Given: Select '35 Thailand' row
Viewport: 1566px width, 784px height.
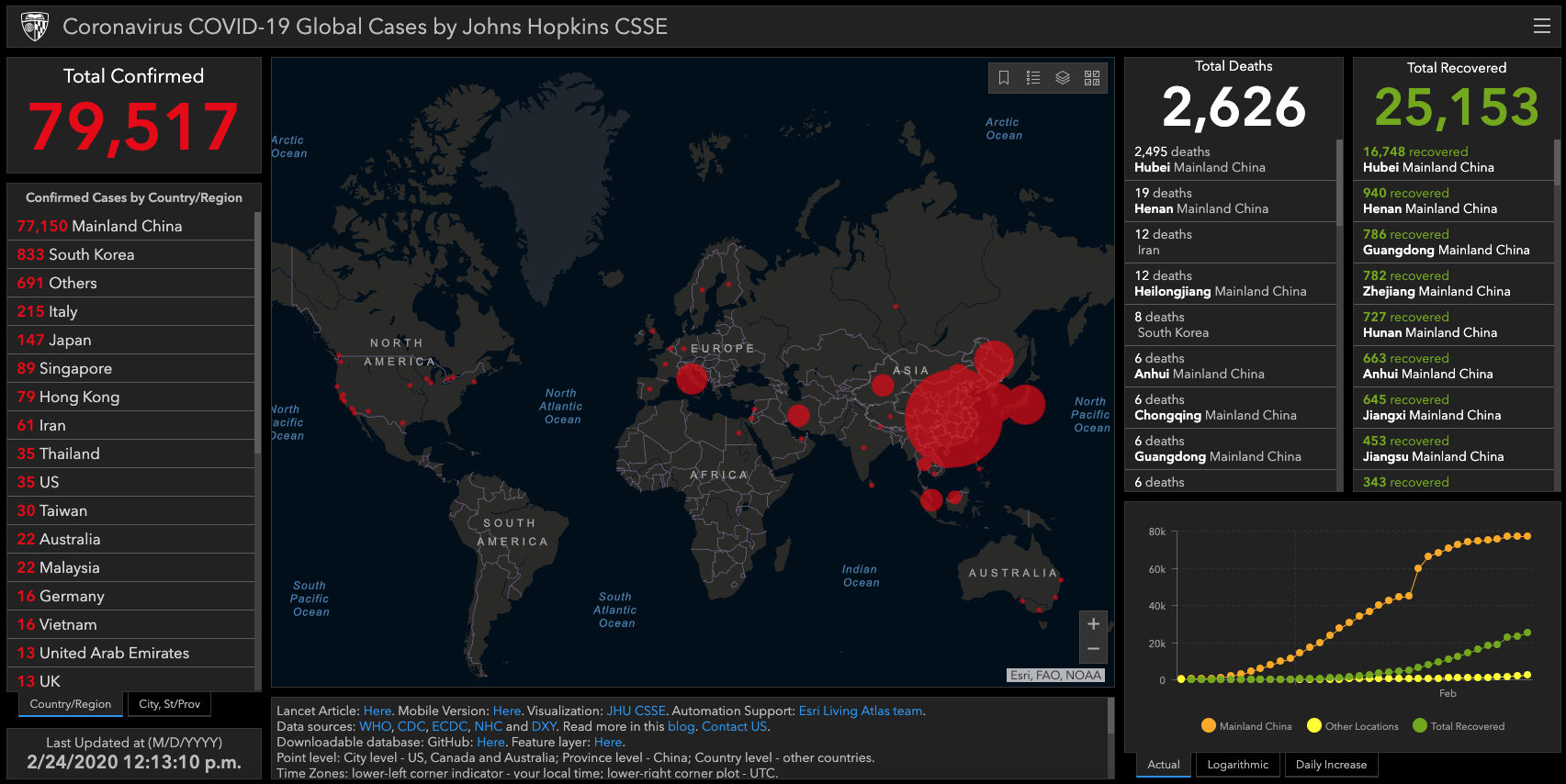Looking at the screenshot, I should click(x=130, y=454).
